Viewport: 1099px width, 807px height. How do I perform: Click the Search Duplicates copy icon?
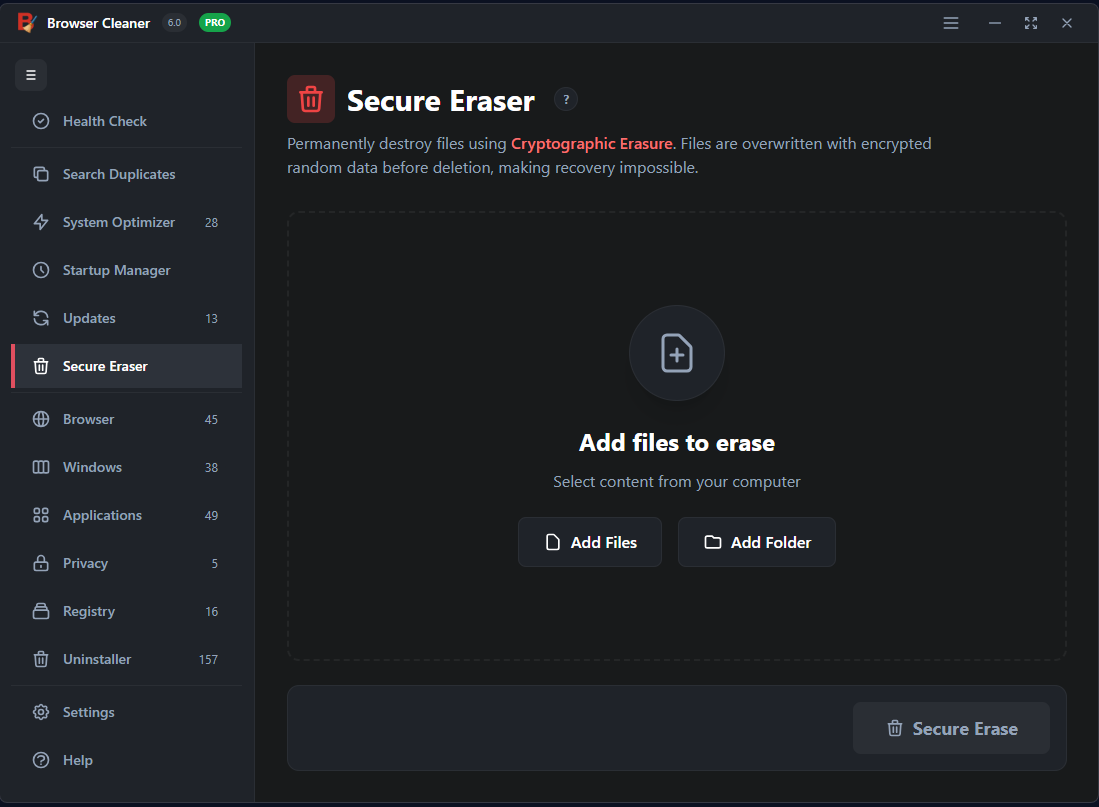[41, 174]
